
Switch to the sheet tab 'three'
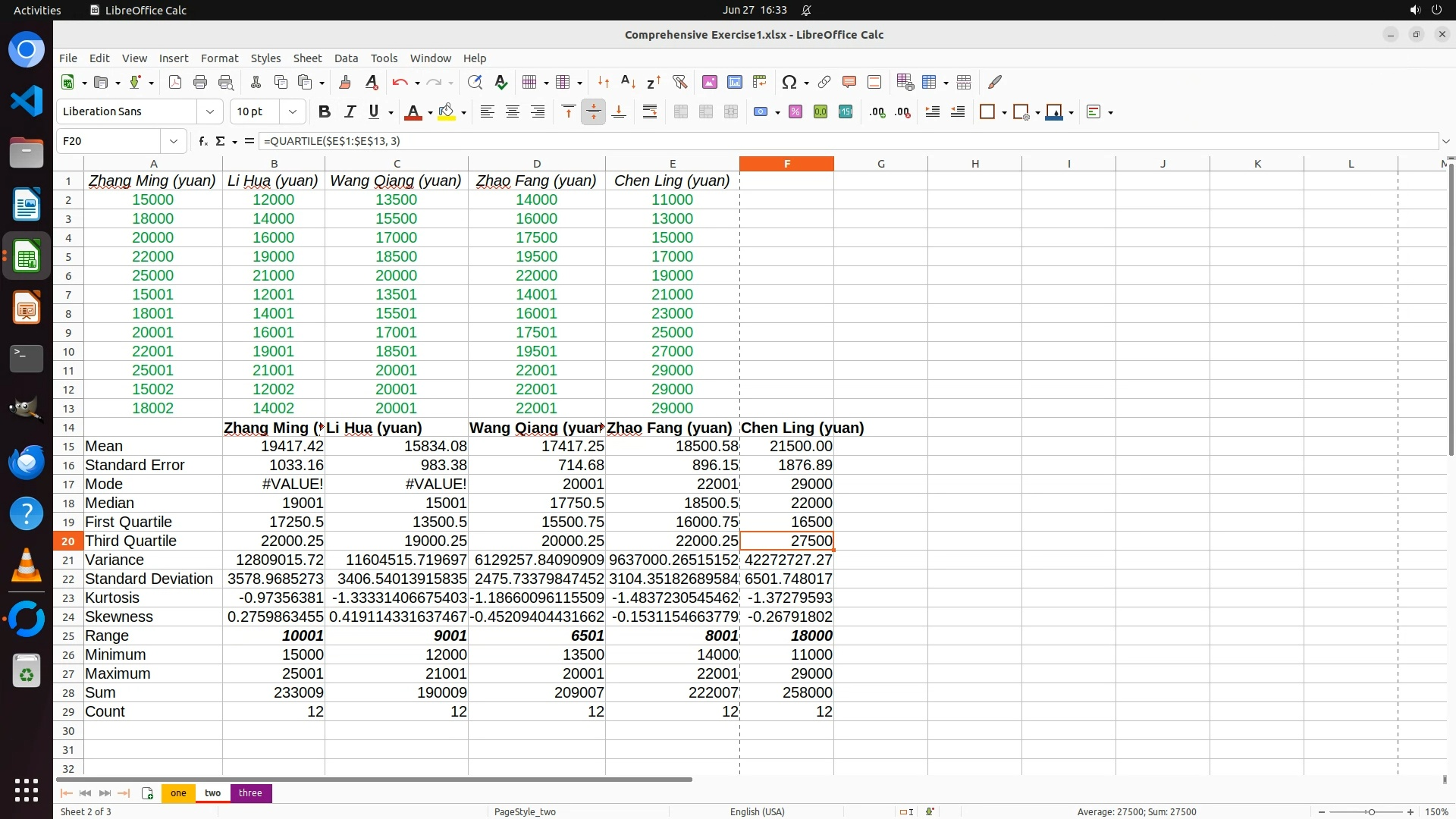tap(250, 792)
